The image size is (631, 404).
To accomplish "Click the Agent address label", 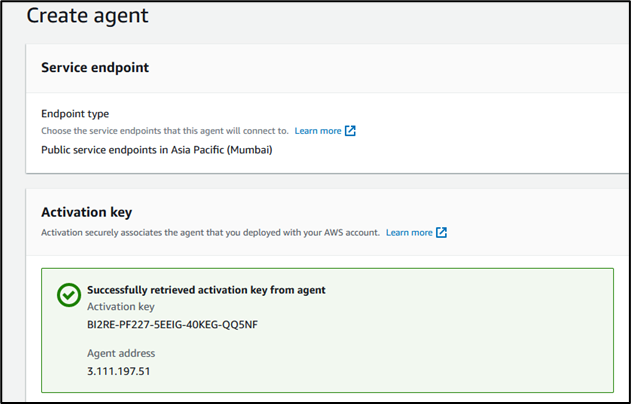I will [x=121, y=353].
